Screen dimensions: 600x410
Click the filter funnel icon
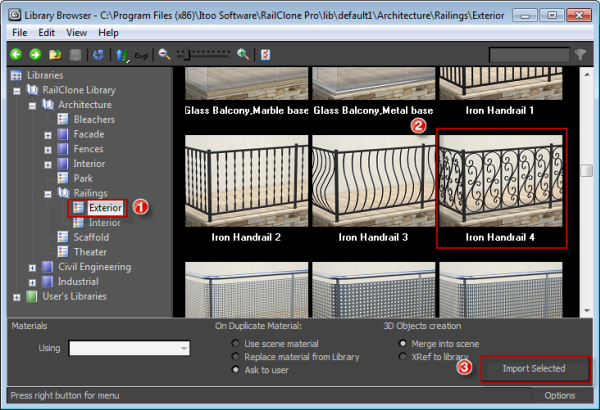tap(580, 54)
